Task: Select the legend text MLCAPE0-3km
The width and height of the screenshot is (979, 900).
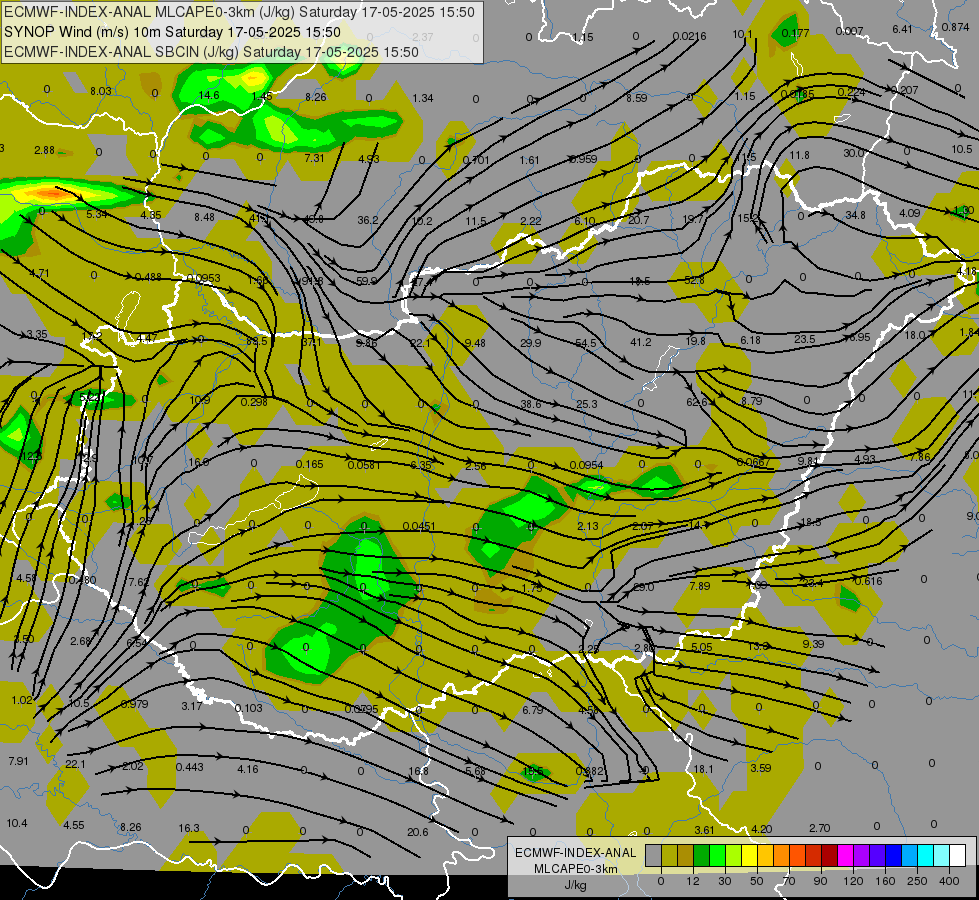Action: [x=575, y=869]
